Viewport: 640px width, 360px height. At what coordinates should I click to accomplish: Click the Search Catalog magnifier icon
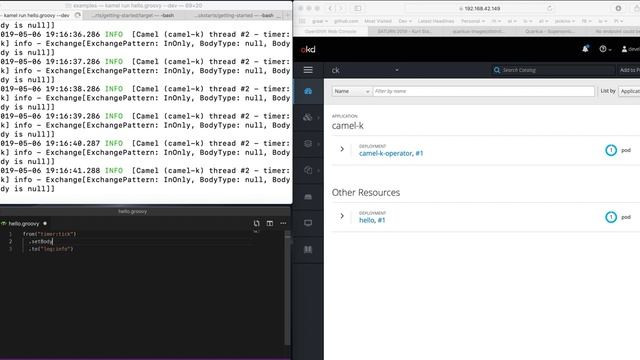pyautogui.click(x=497, y=70)
